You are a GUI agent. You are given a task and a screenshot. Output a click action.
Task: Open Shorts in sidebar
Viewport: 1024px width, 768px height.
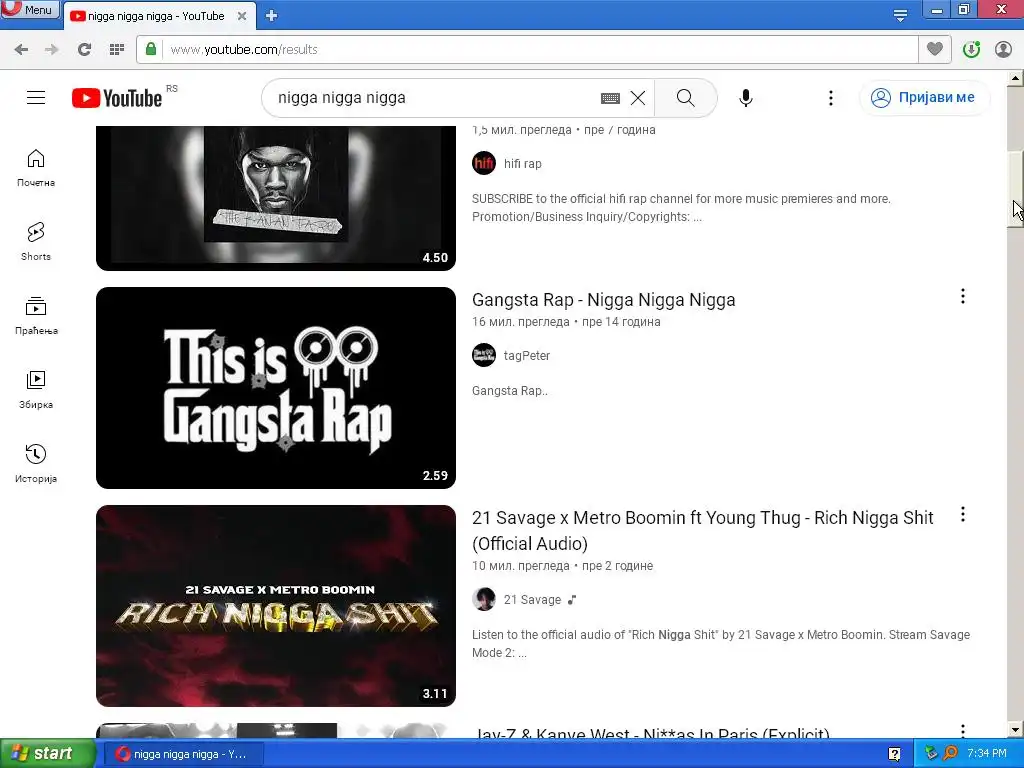pyautogui.click(x=36, y=242)
